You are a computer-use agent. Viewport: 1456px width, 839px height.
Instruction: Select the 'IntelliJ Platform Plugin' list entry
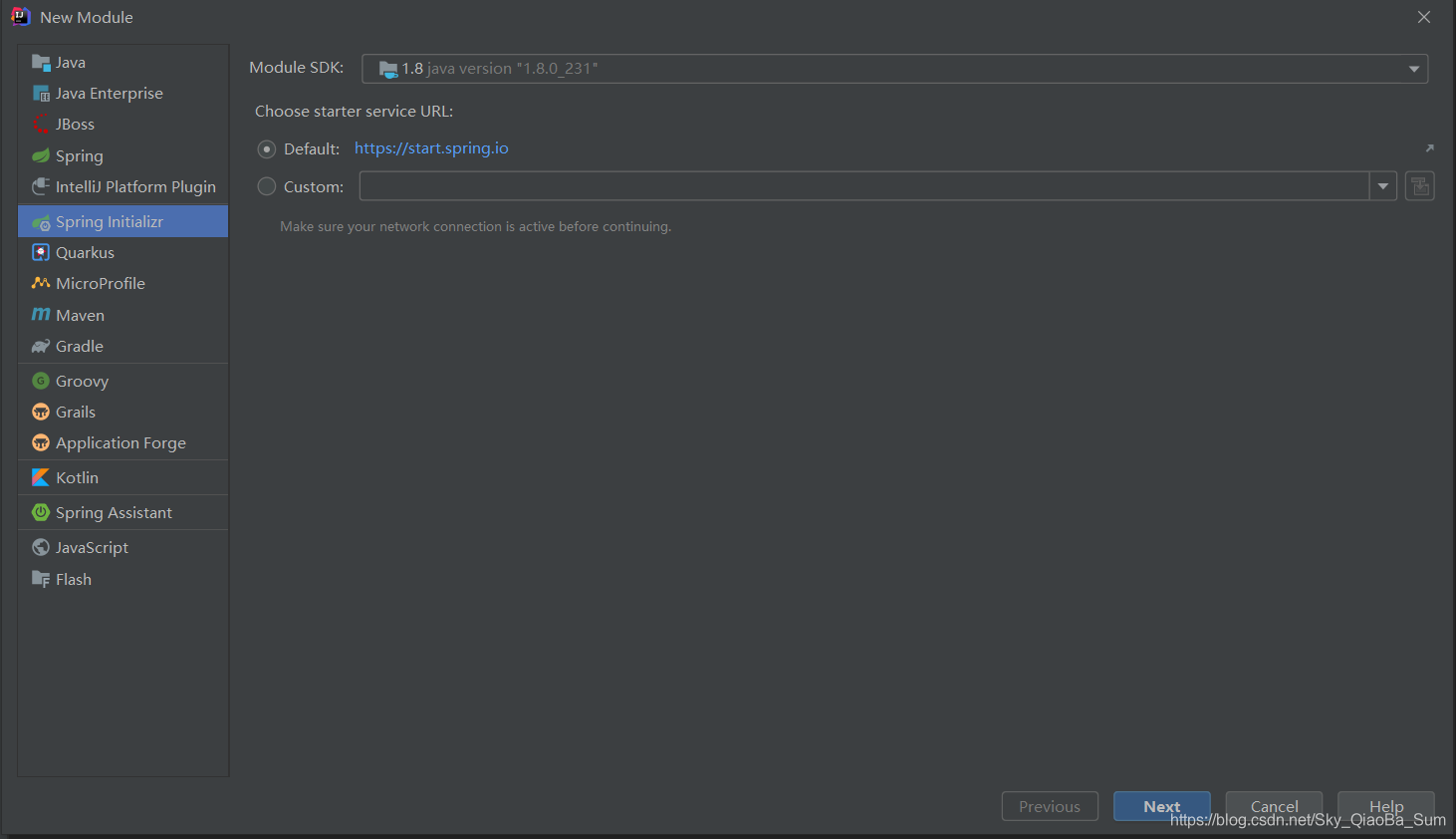click(x=123, y=187)
